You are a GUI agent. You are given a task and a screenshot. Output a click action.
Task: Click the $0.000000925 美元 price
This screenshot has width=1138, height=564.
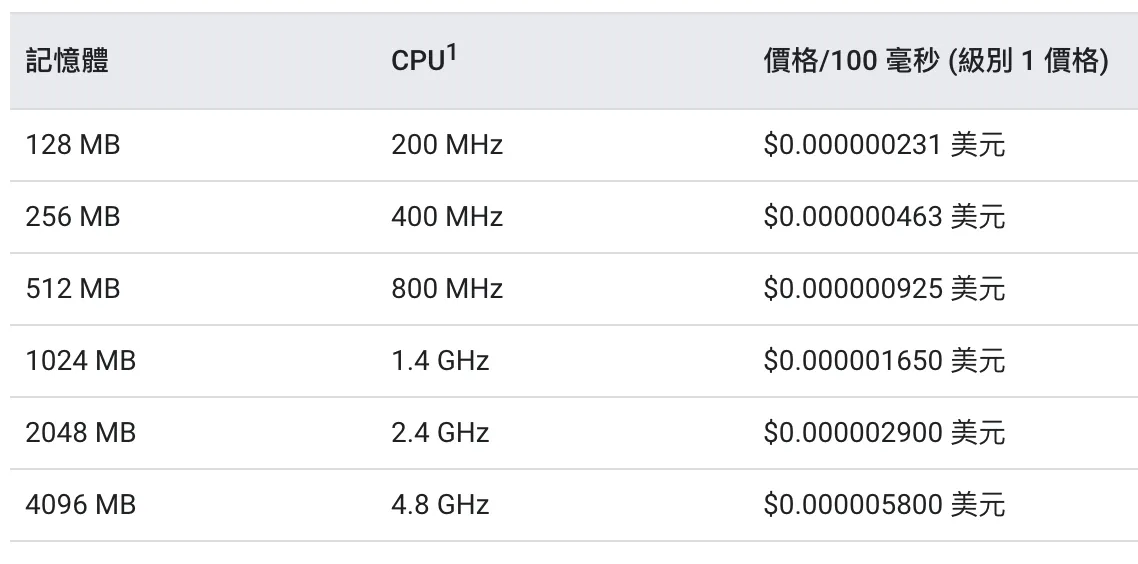[x=884, y=289]
